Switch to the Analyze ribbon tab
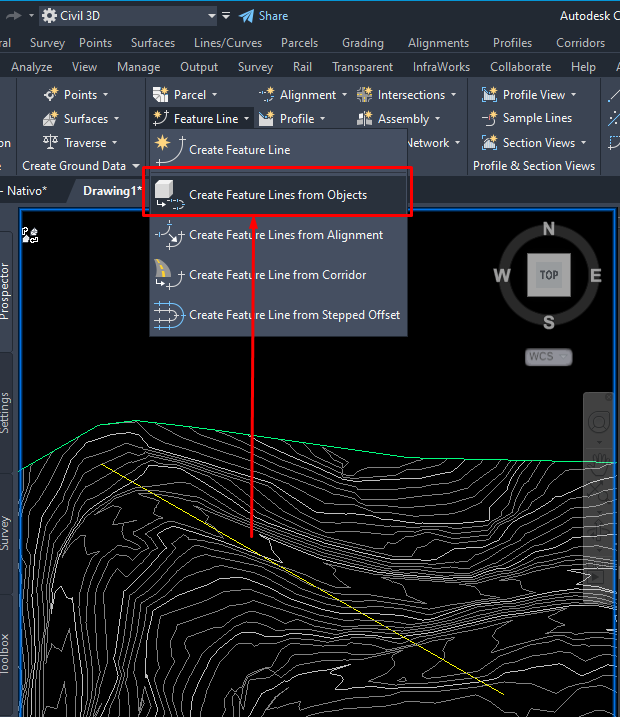 (x=32, y=67)
